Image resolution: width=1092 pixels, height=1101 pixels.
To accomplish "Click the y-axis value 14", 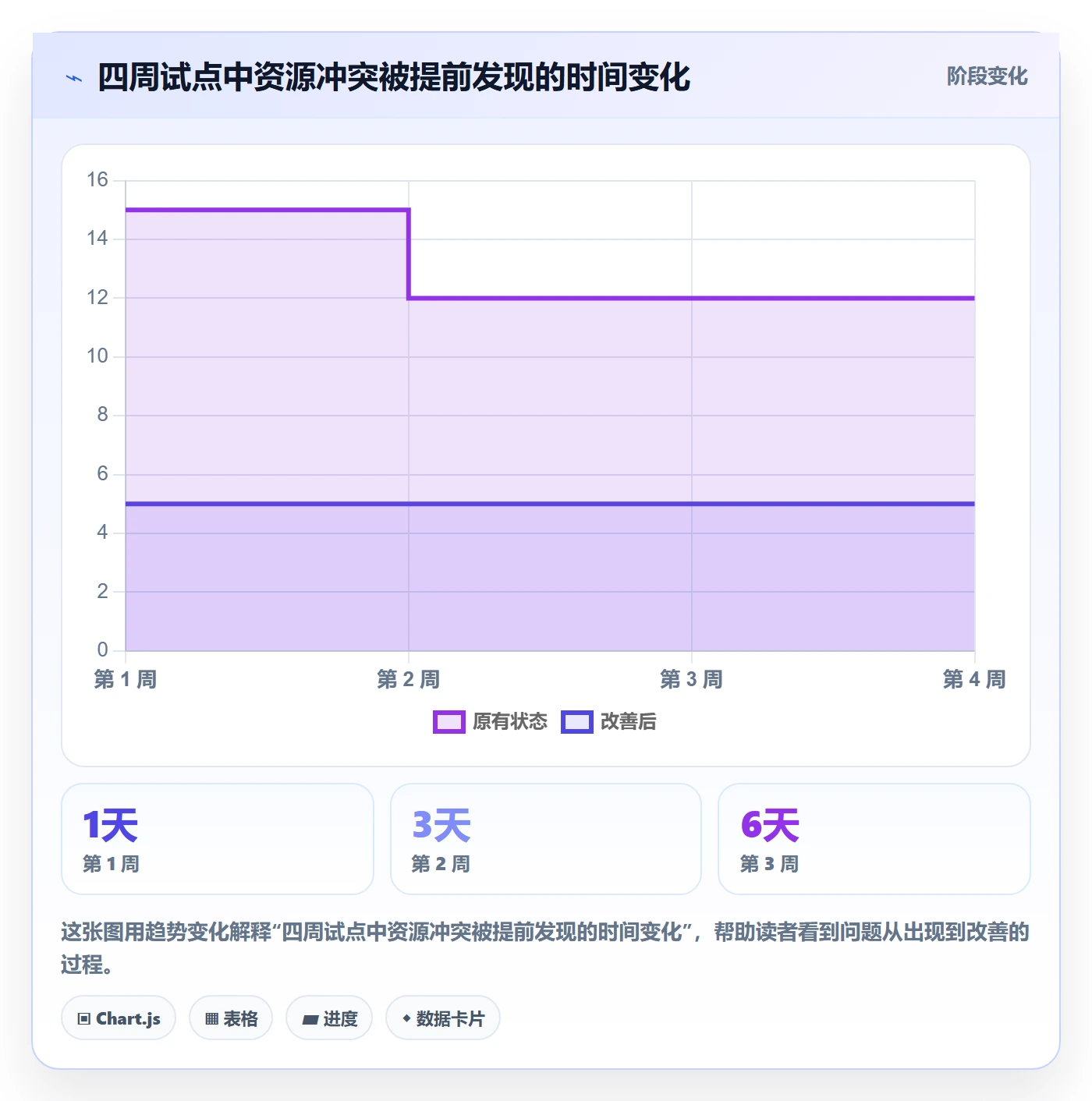I will click(x=97, y=239).
